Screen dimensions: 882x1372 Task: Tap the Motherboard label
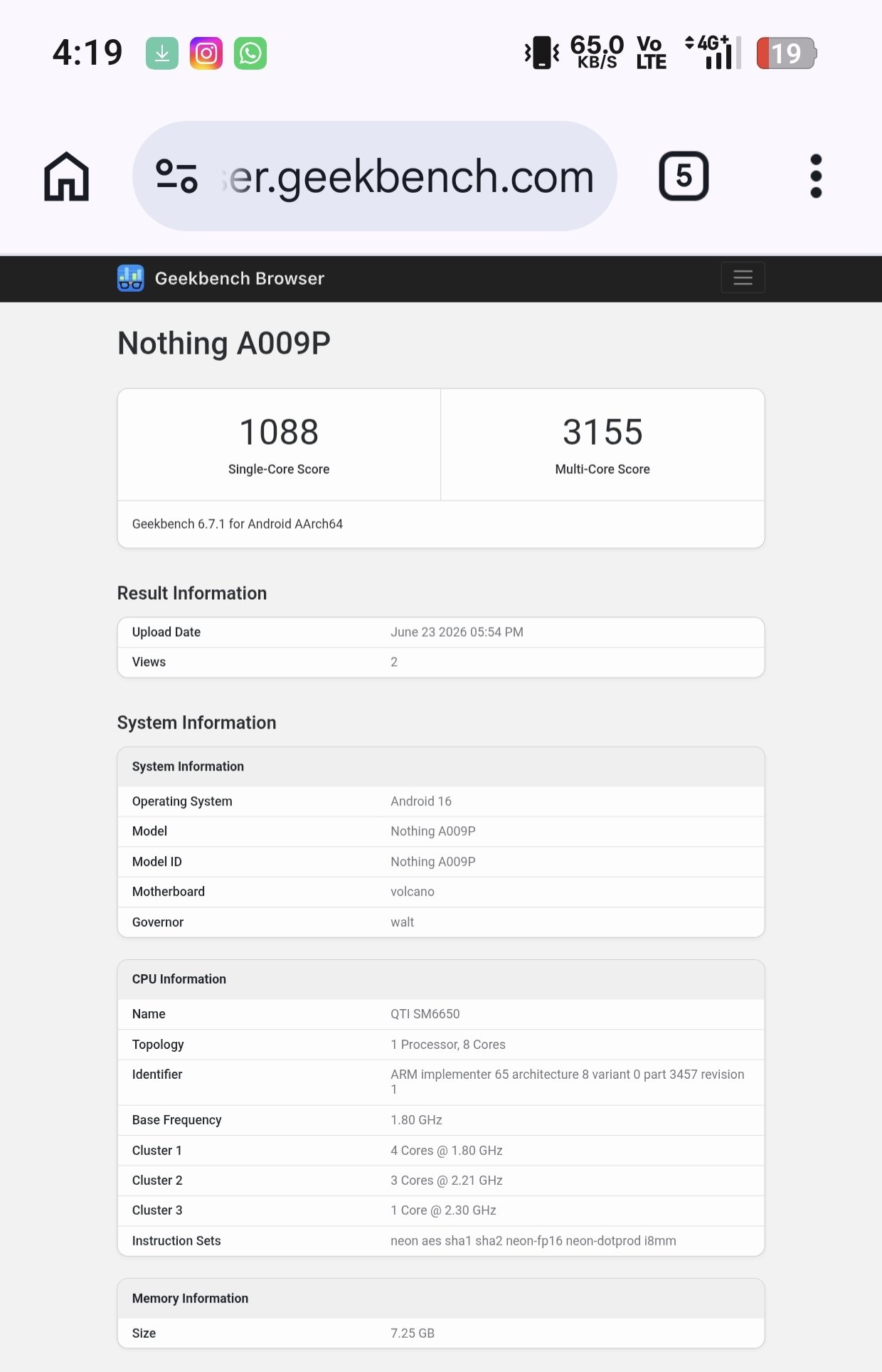pos(169,892)
